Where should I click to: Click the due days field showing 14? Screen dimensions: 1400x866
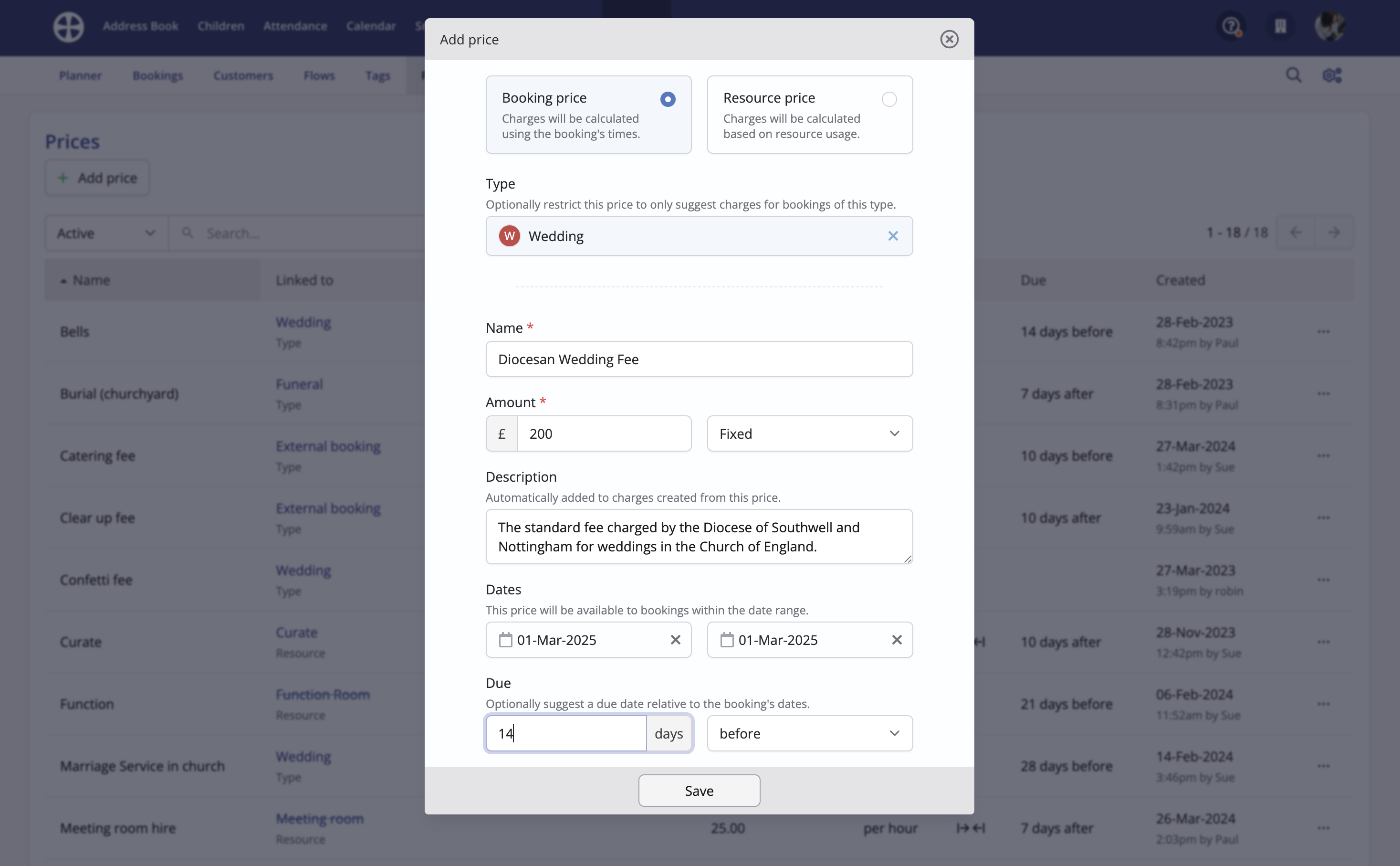(566, 733)
